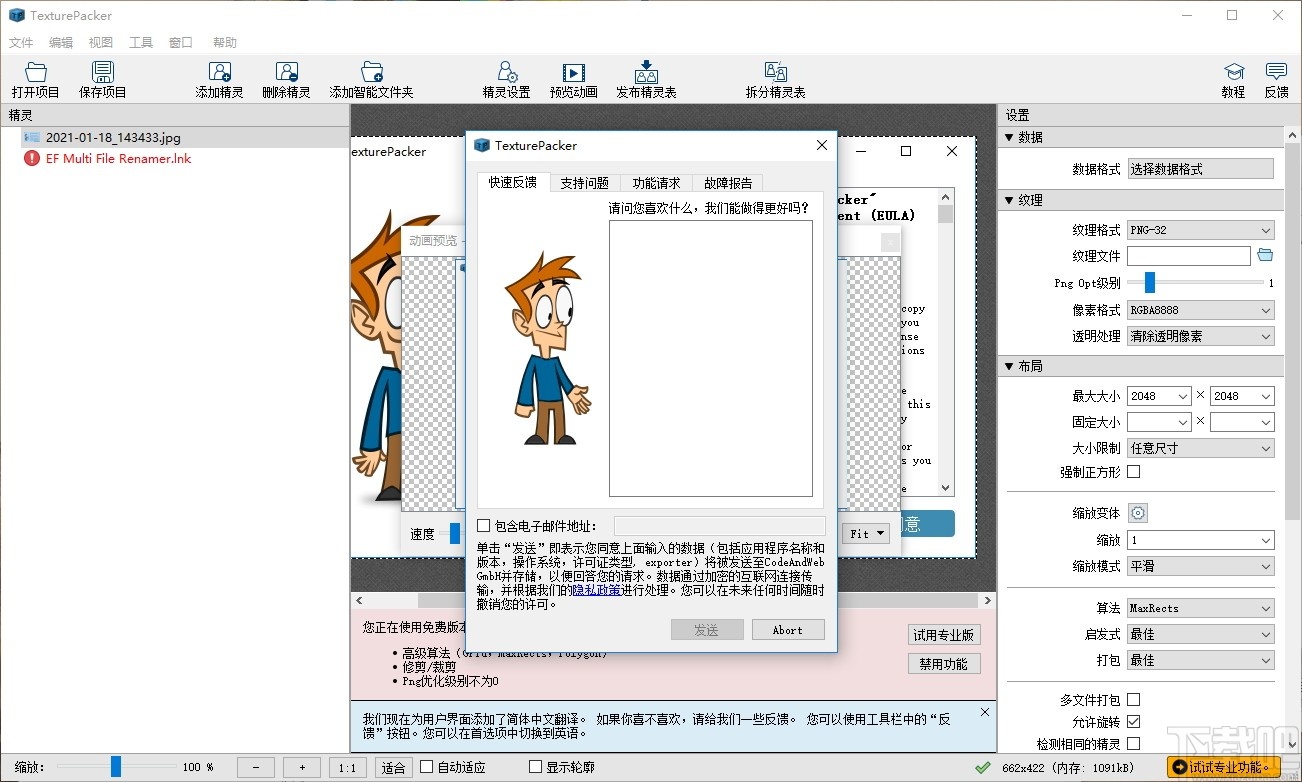Open the 缩放模式 平滑 dropdown
The height and width of the screenshot is (782, 1302).
pos(1201,566)
